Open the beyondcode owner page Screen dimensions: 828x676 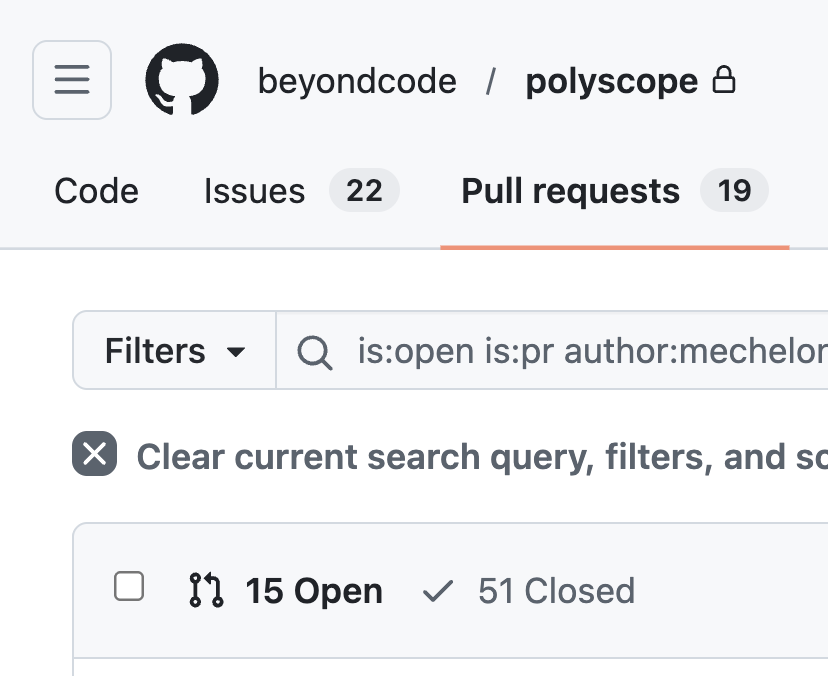[x=357, y=81]
